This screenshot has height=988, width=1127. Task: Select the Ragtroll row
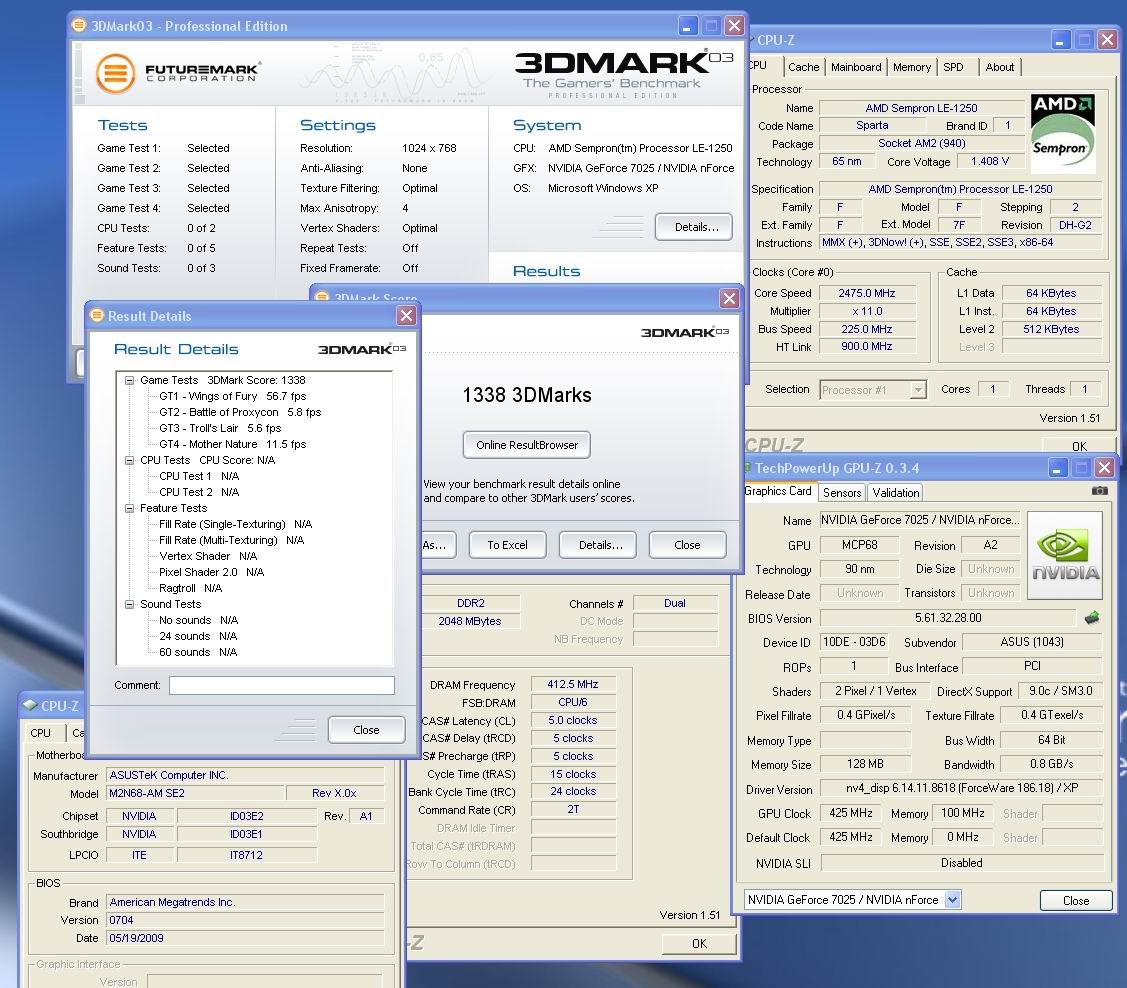[x=190, y=588]
